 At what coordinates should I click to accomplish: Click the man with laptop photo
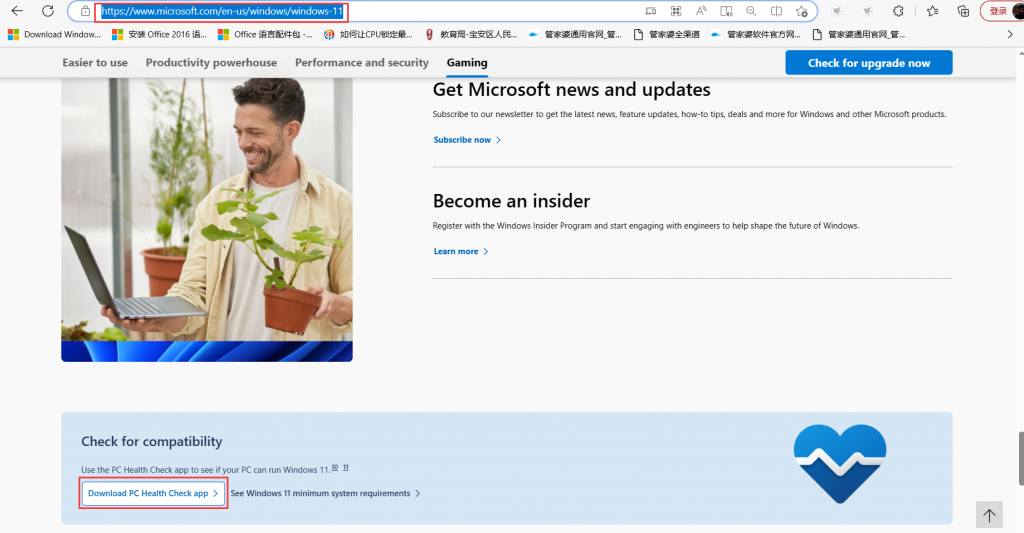[x=207, y=219]
